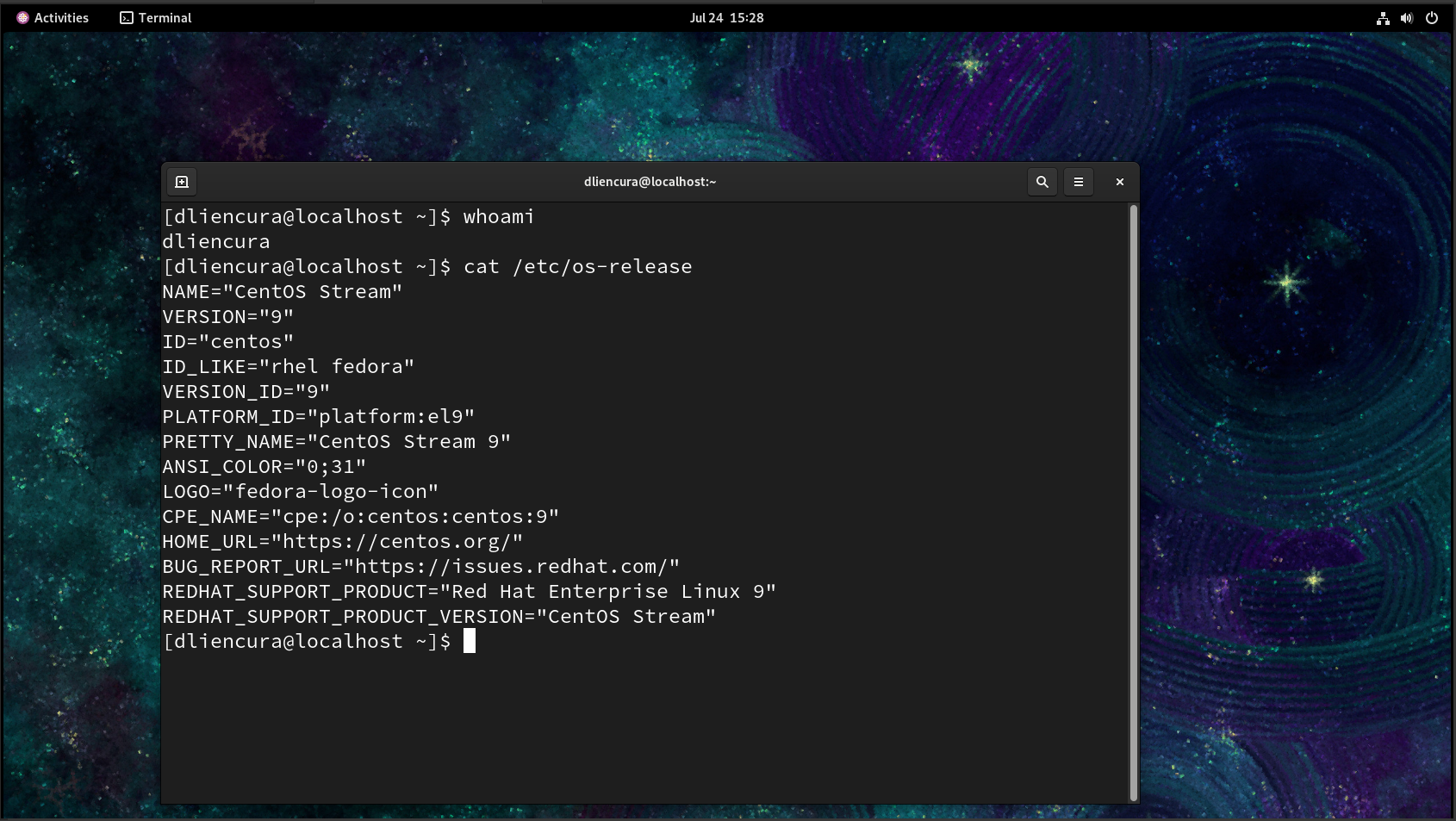Open a new tab in the terminal
1456x821 pixels.
point(182,182)
